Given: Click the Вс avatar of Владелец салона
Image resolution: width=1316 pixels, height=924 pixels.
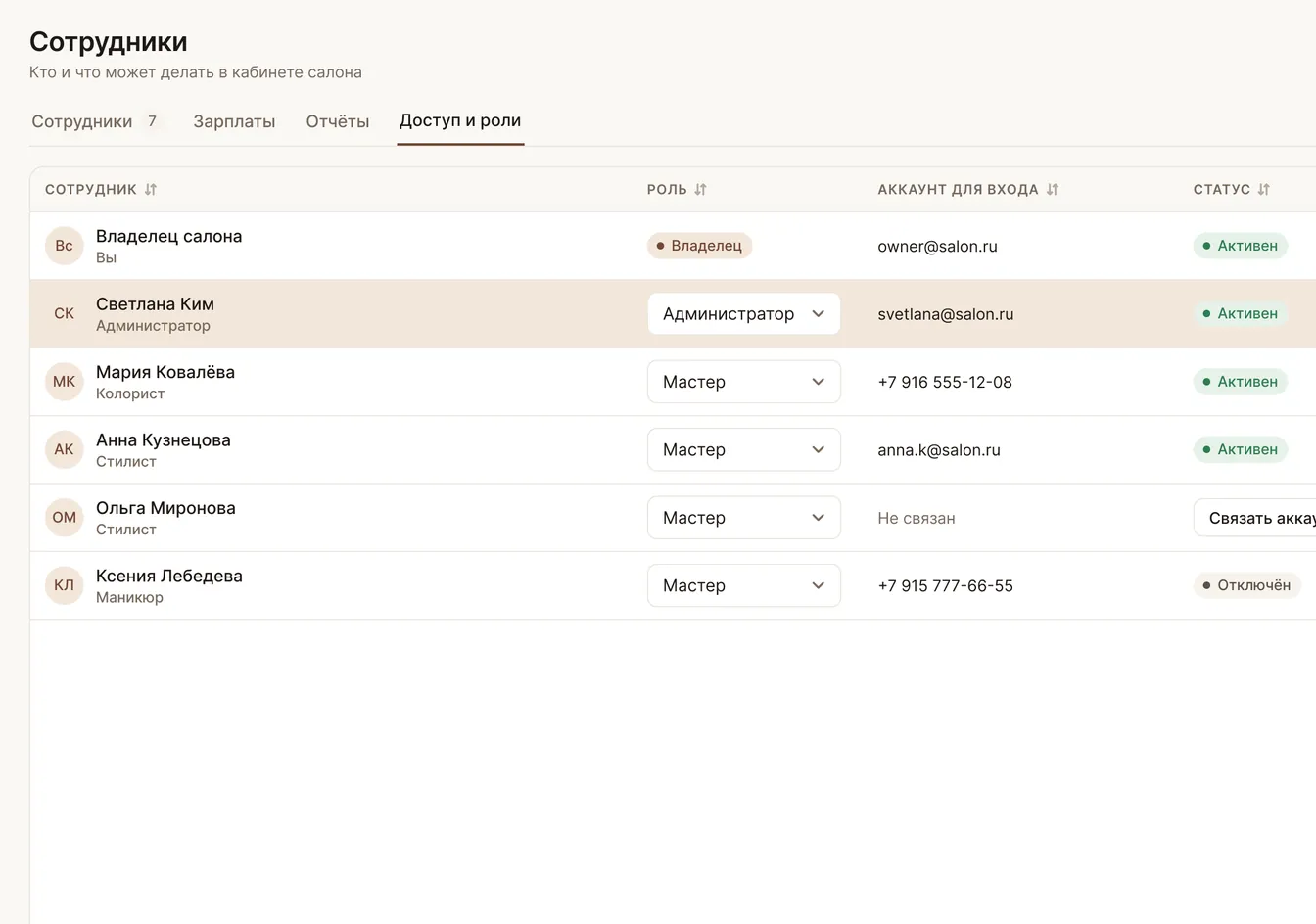Looking at the screenshot, I should click(x=65, y=246).
